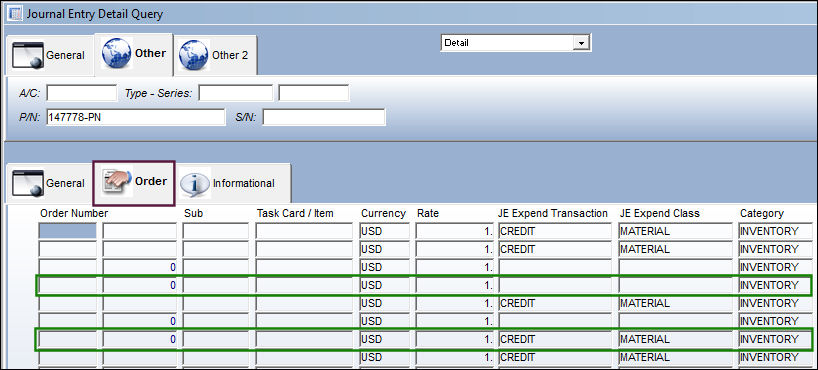
Task: Click the second row's MATERIAL class cell
Action: coord(676,249)
